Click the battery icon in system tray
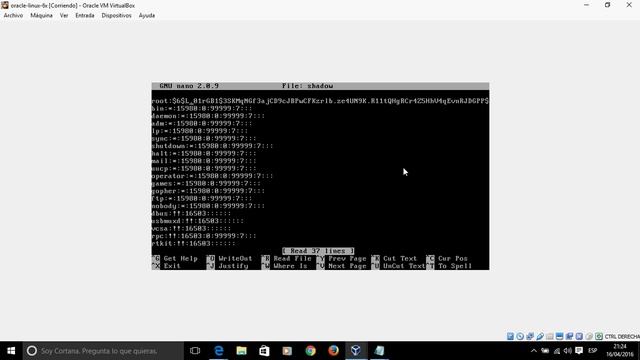 [x=545, y=351]
